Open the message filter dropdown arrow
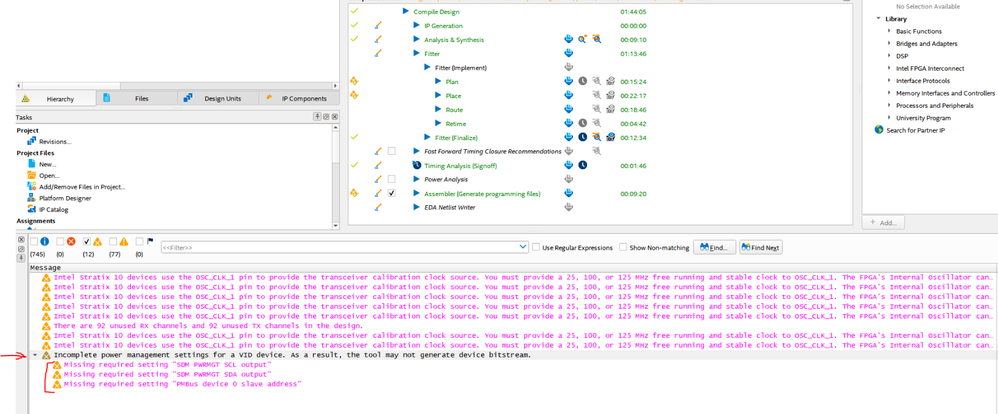The image size is (998, 414). [x=523, y=247]
